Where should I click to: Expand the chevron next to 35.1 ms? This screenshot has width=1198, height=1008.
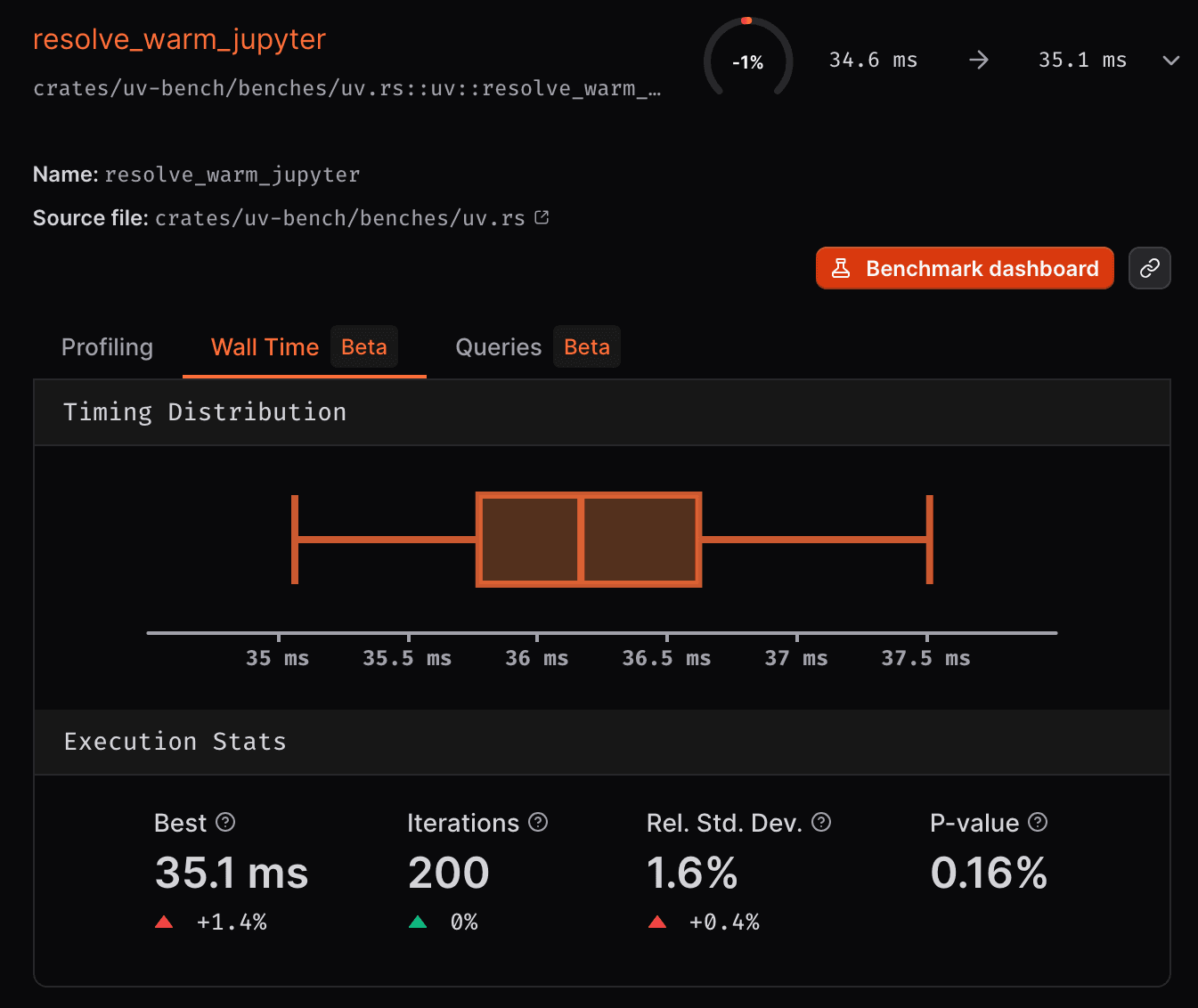click(x=1170, y=61)
